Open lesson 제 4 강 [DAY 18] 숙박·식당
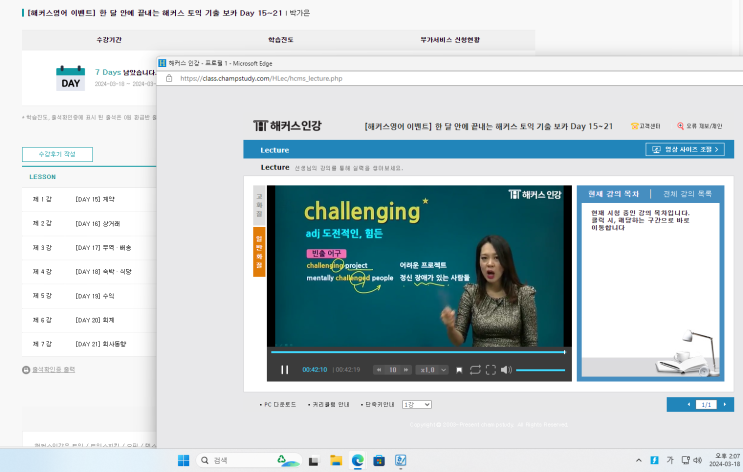 89,272
